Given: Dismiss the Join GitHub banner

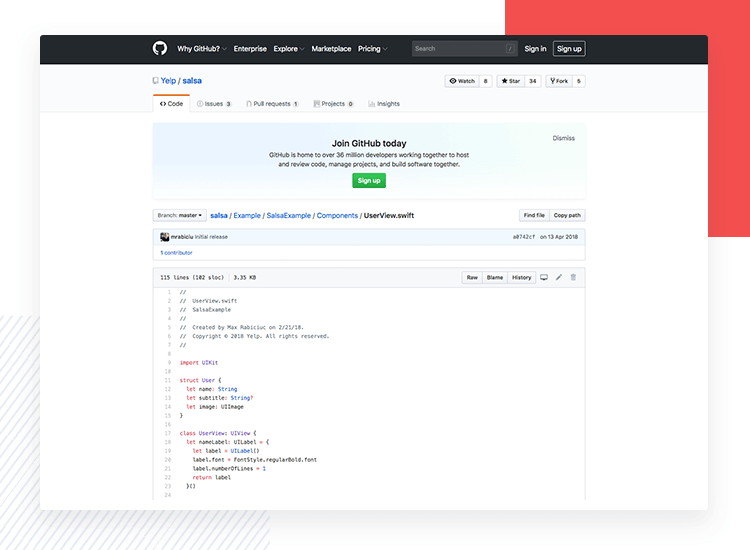Looking at the screenshot, I should pos(563,138).
